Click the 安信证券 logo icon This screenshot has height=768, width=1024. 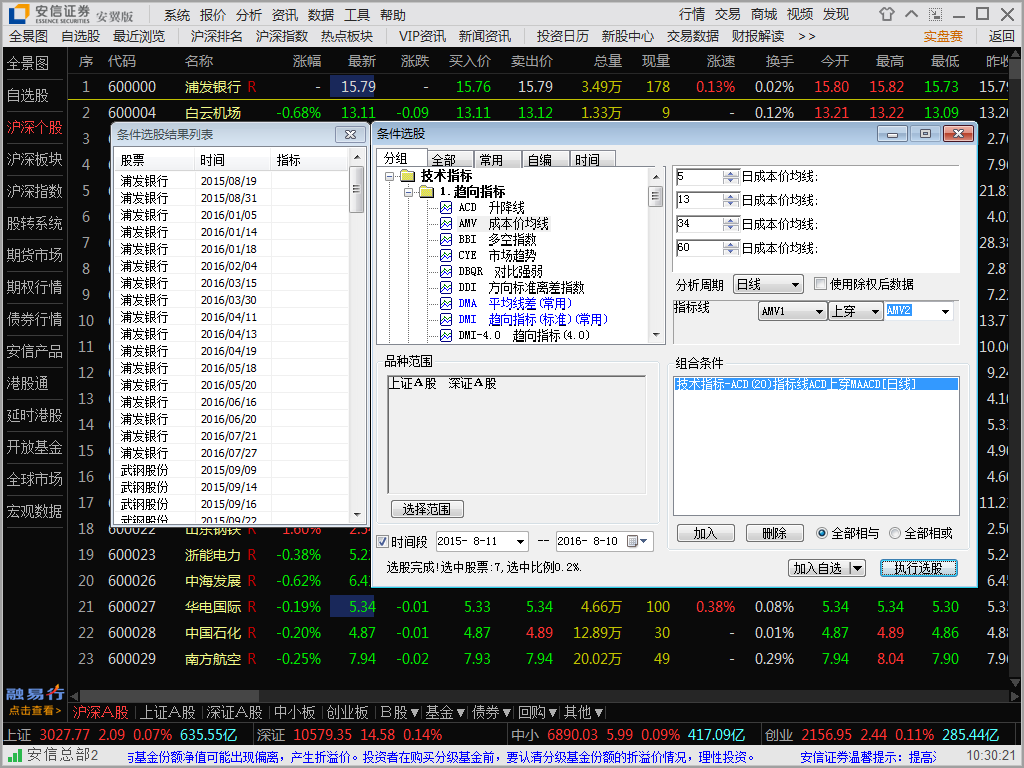point(18,13)
